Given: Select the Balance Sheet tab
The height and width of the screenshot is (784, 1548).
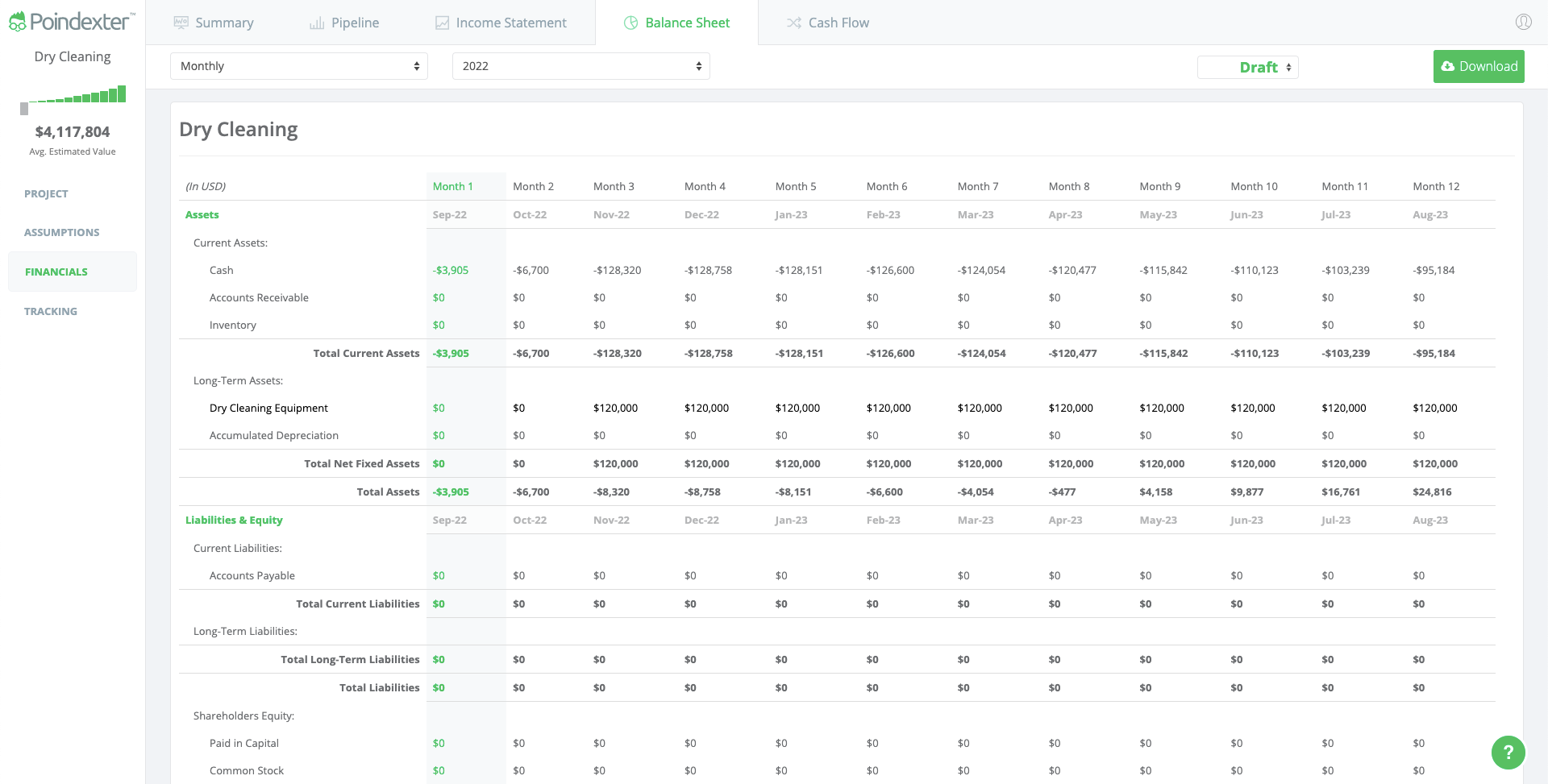Looking at the screenshot, I should [676, 23].
